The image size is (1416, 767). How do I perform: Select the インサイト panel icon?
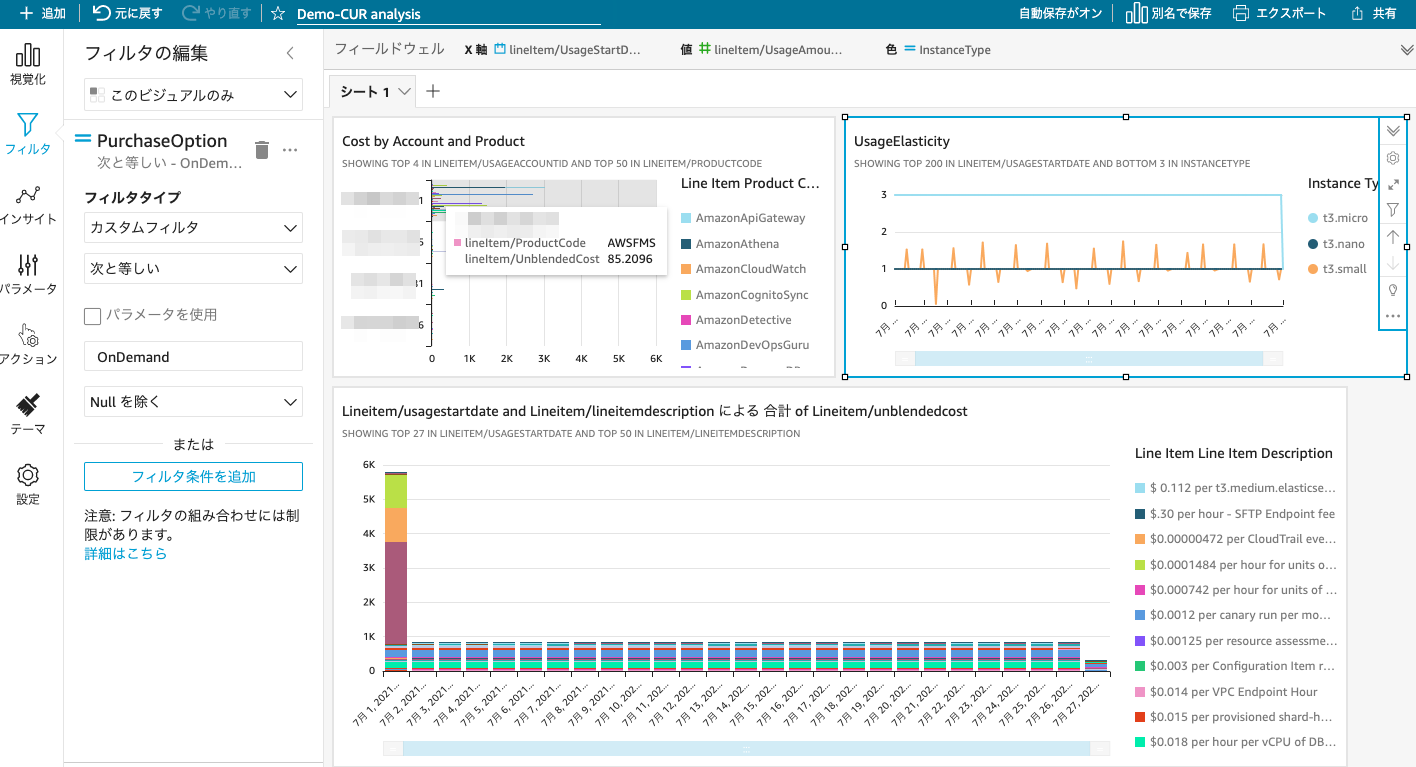[x=27, y=195]
